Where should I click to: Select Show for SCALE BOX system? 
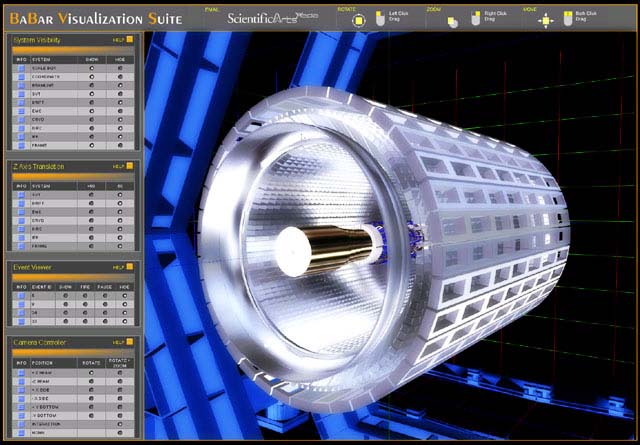coord(91,68)
